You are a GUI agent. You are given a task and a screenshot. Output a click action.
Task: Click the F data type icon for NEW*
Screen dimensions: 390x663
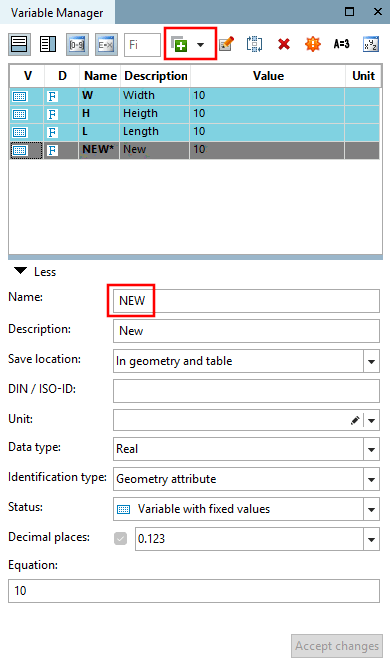[52, 150]
